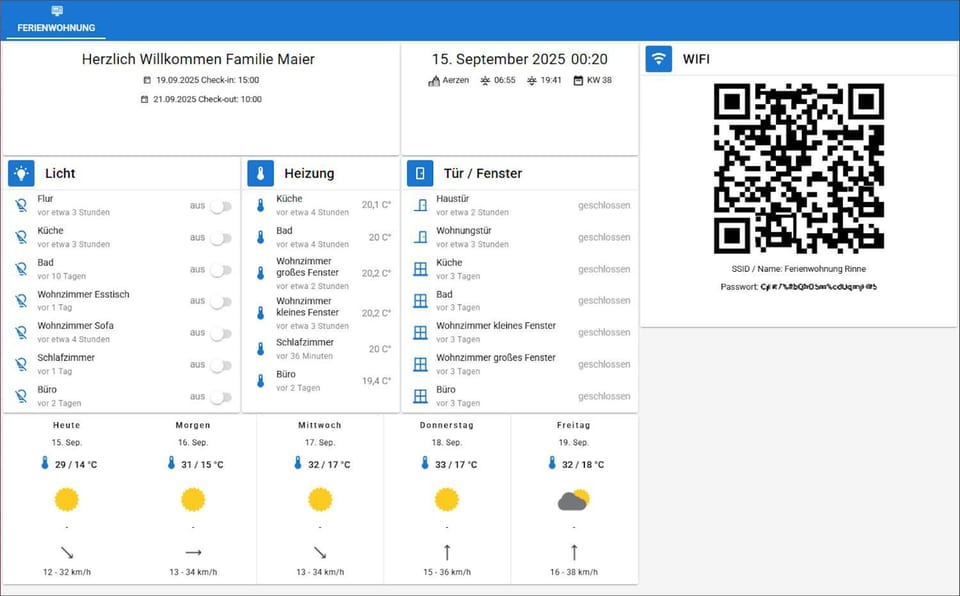
Task: Open the Ferienwohnung tab
Action: point(56,20)
